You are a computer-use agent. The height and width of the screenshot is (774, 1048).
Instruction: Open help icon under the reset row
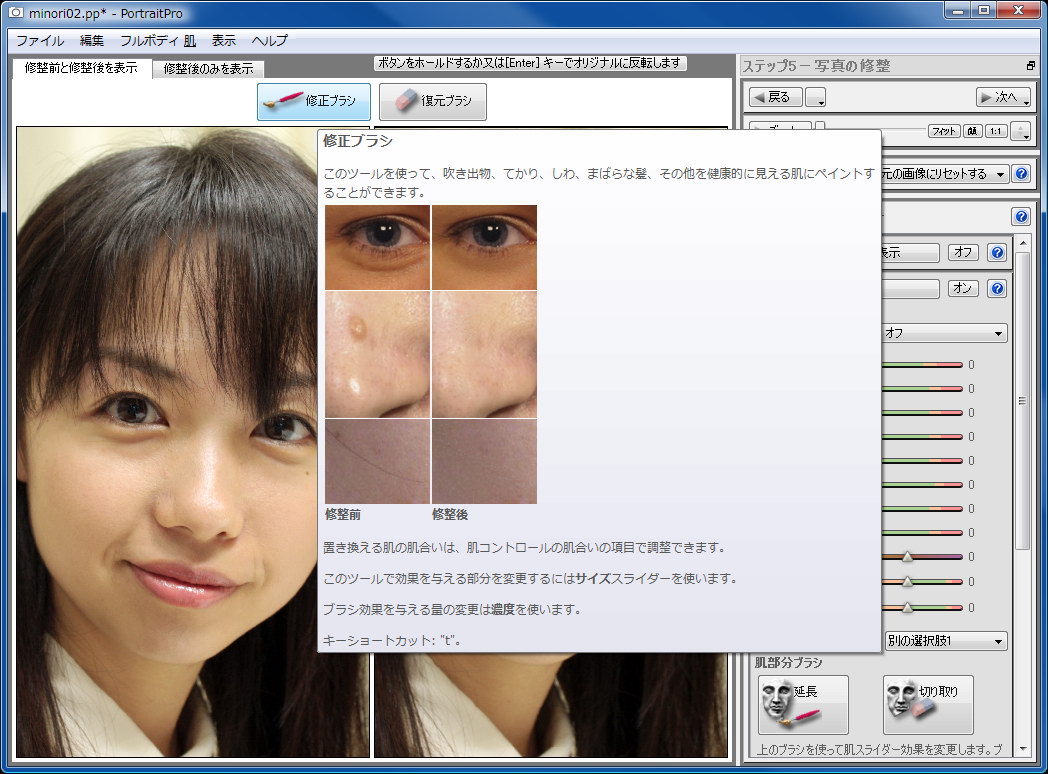pos(1021,217)
